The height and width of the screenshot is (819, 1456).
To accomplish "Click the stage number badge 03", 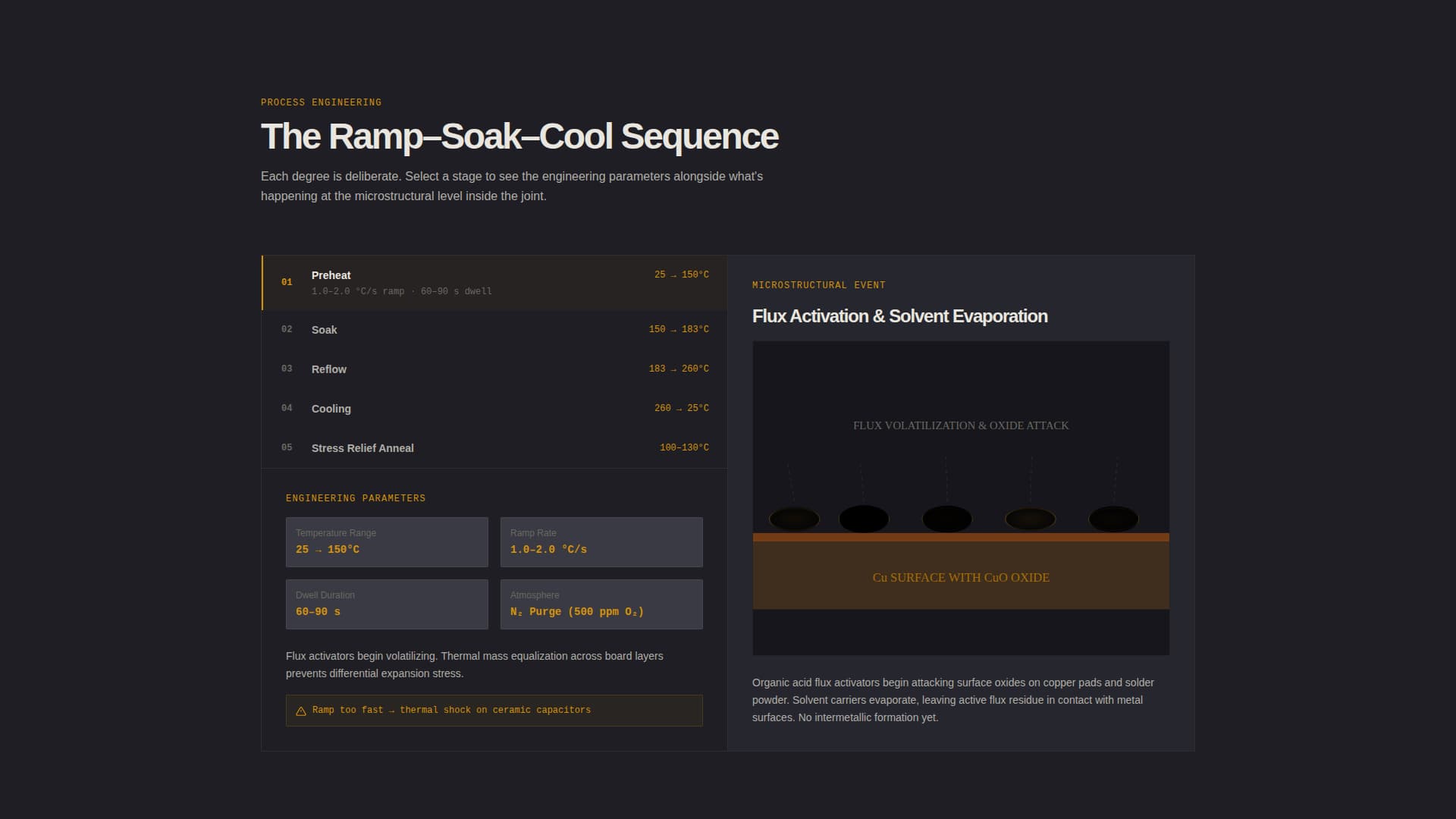I will pyautogui.click(x=287, y=369).
